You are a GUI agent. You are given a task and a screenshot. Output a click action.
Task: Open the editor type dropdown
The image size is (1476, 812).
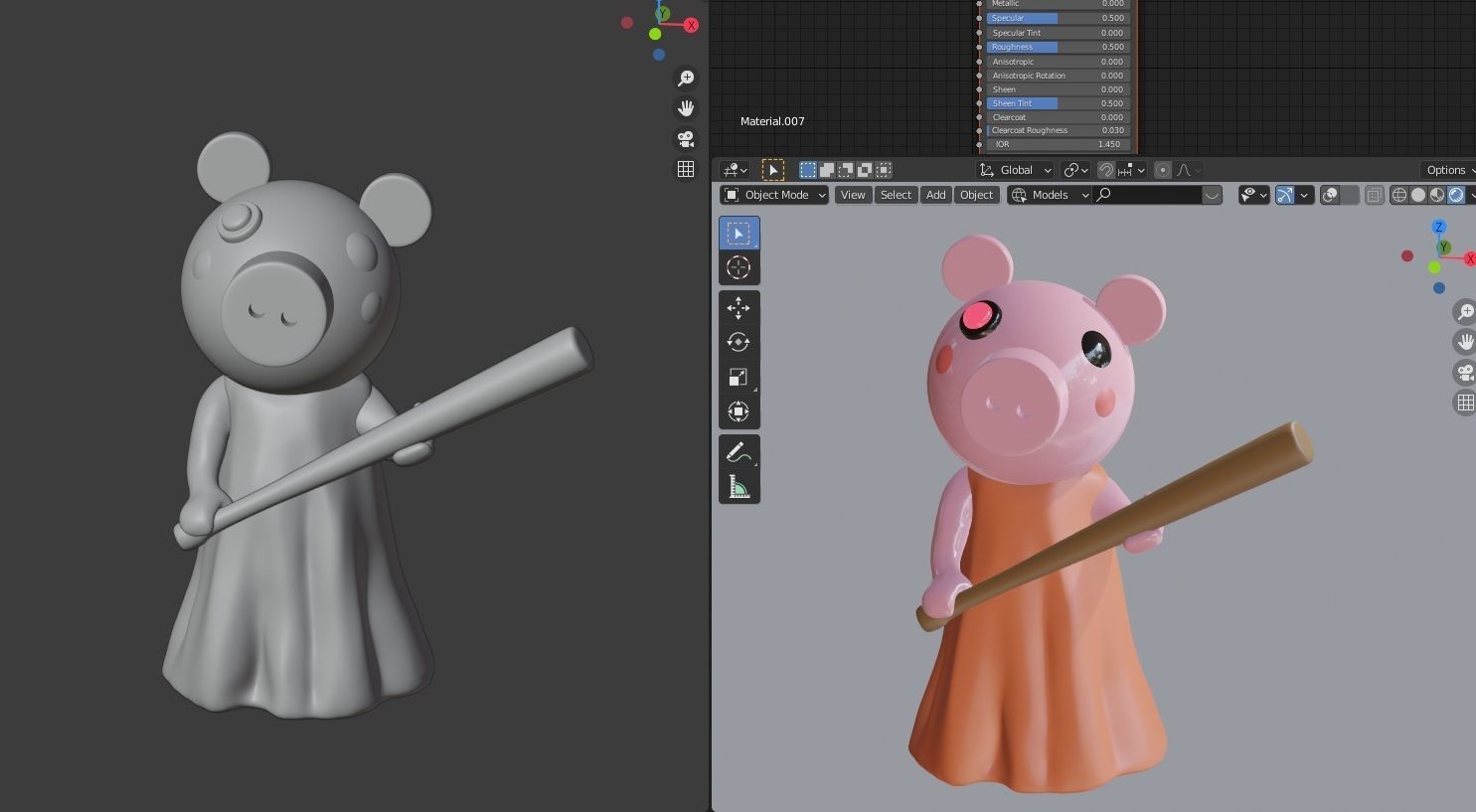[x=736, y=170]
